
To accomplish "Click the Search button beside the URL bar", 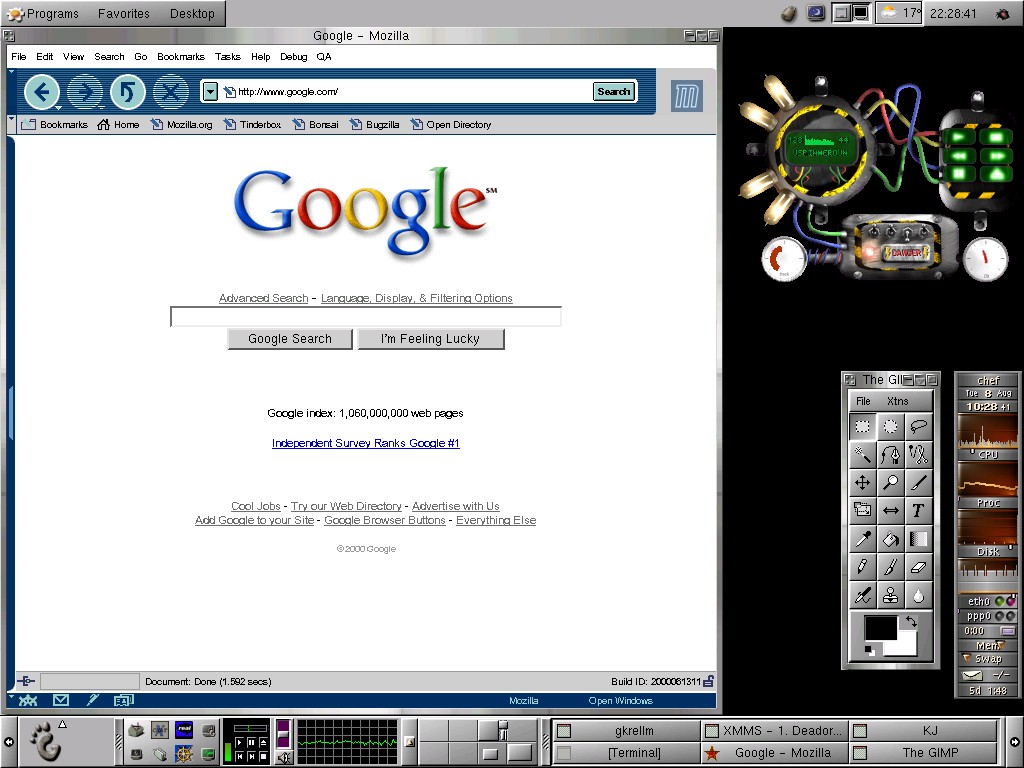I will (613, 91).
